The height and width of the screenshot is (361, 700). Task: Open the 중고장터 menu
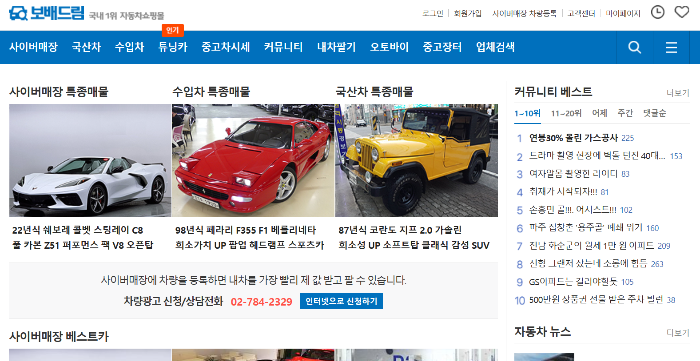tap(442, 47)
